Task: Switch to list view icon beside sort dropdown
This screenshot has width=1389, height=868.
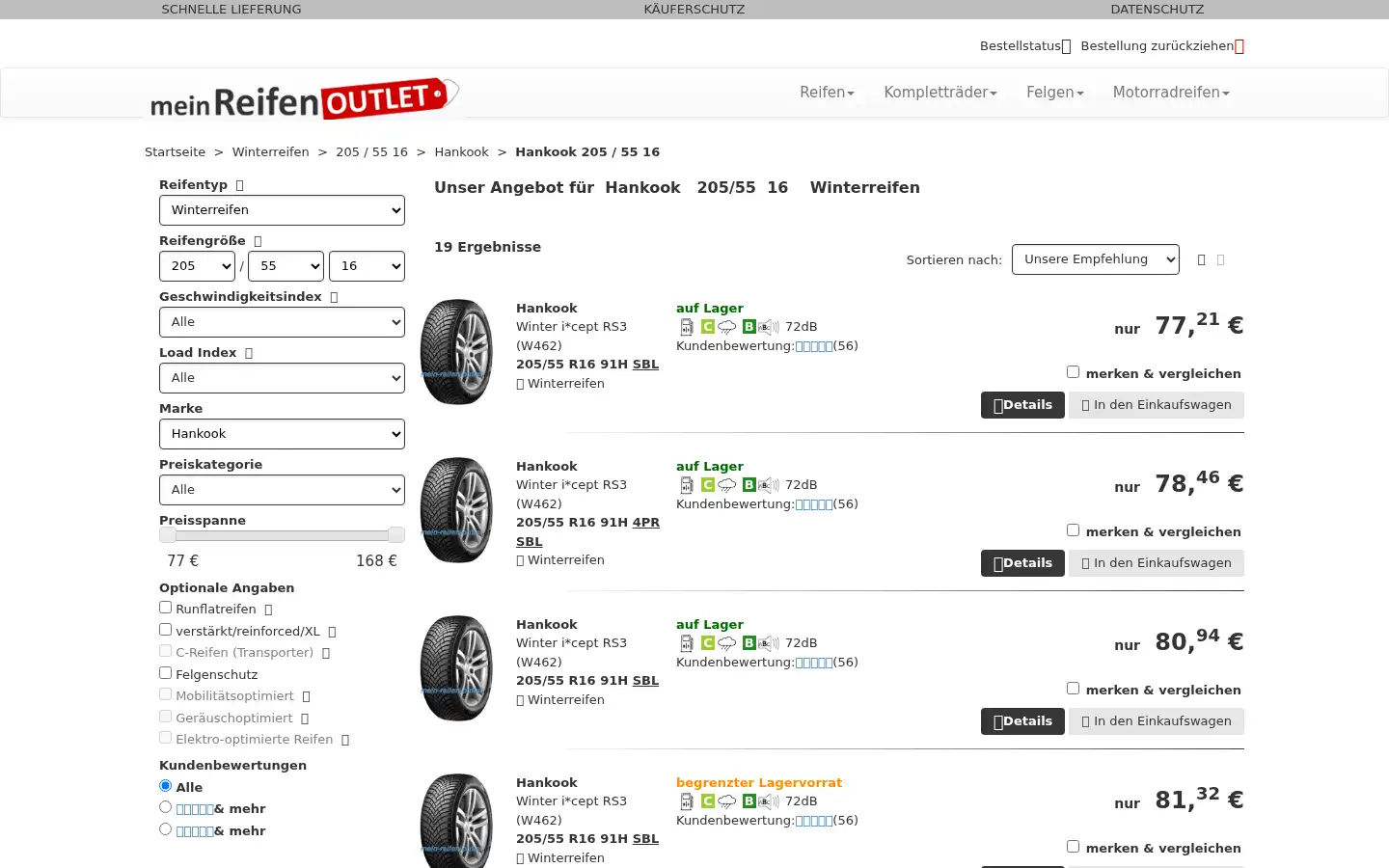Action: click(1201, 259)
